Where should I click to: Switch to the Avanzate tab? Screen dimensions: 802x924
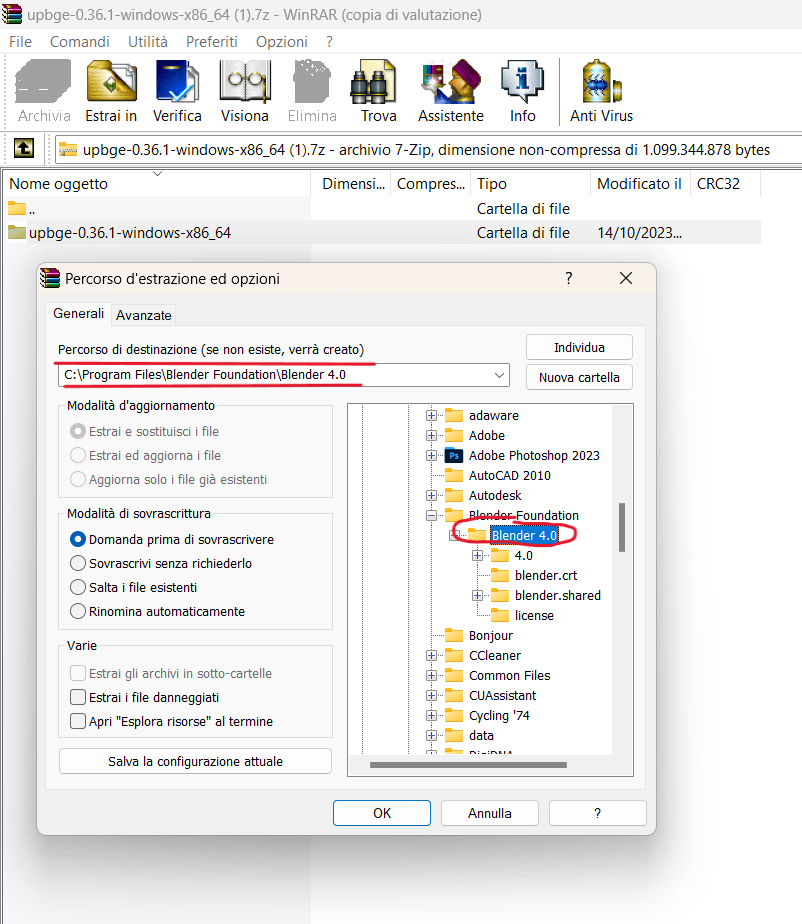144,315
